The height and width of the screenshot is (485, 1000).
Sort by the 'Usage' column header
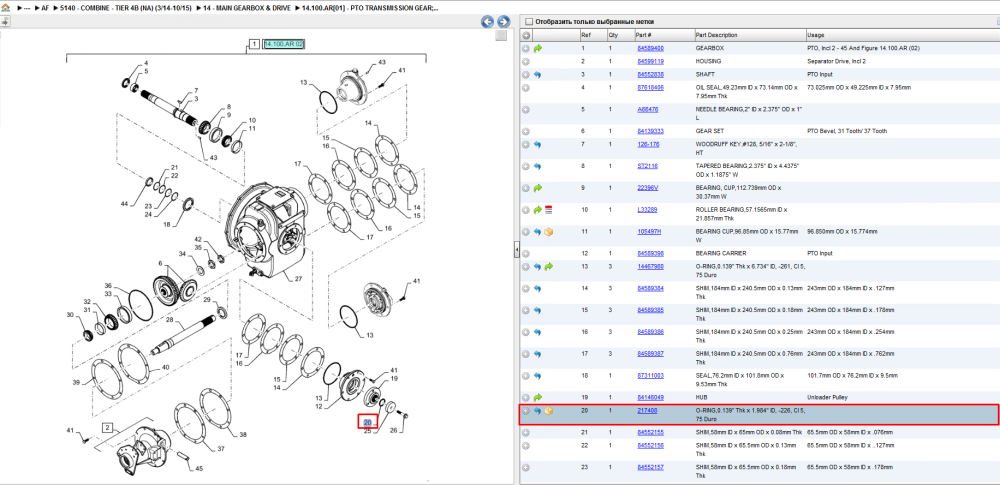(814, 35)
